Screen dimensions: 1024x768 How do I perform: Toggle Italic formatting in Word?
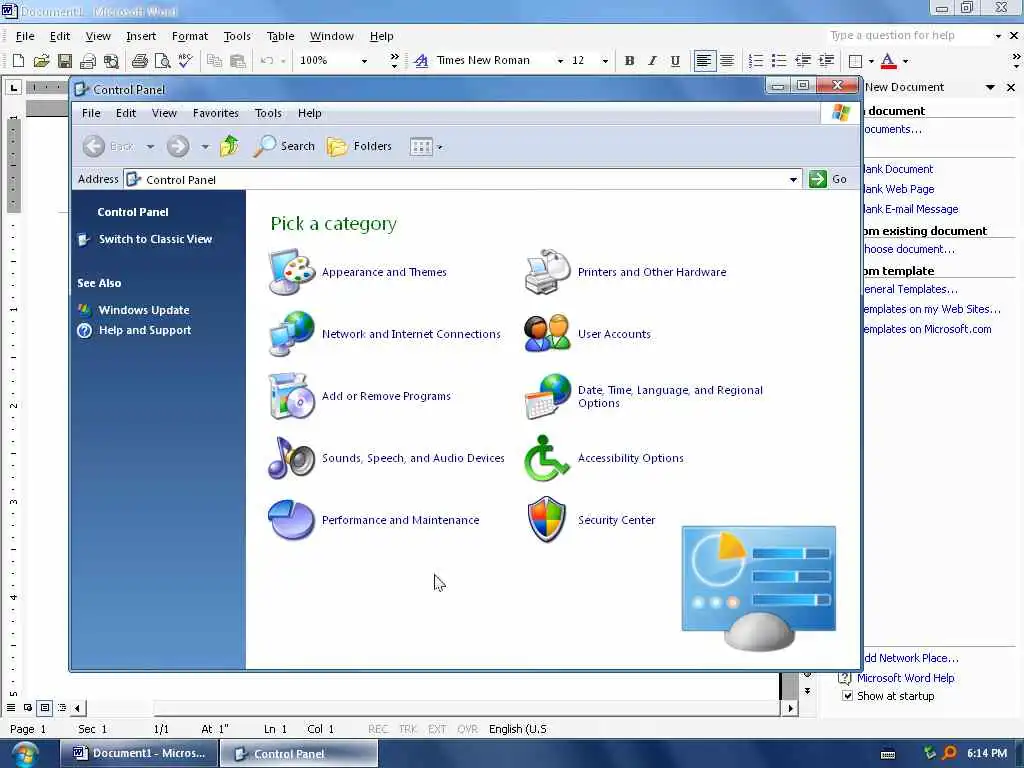(652, 61)
